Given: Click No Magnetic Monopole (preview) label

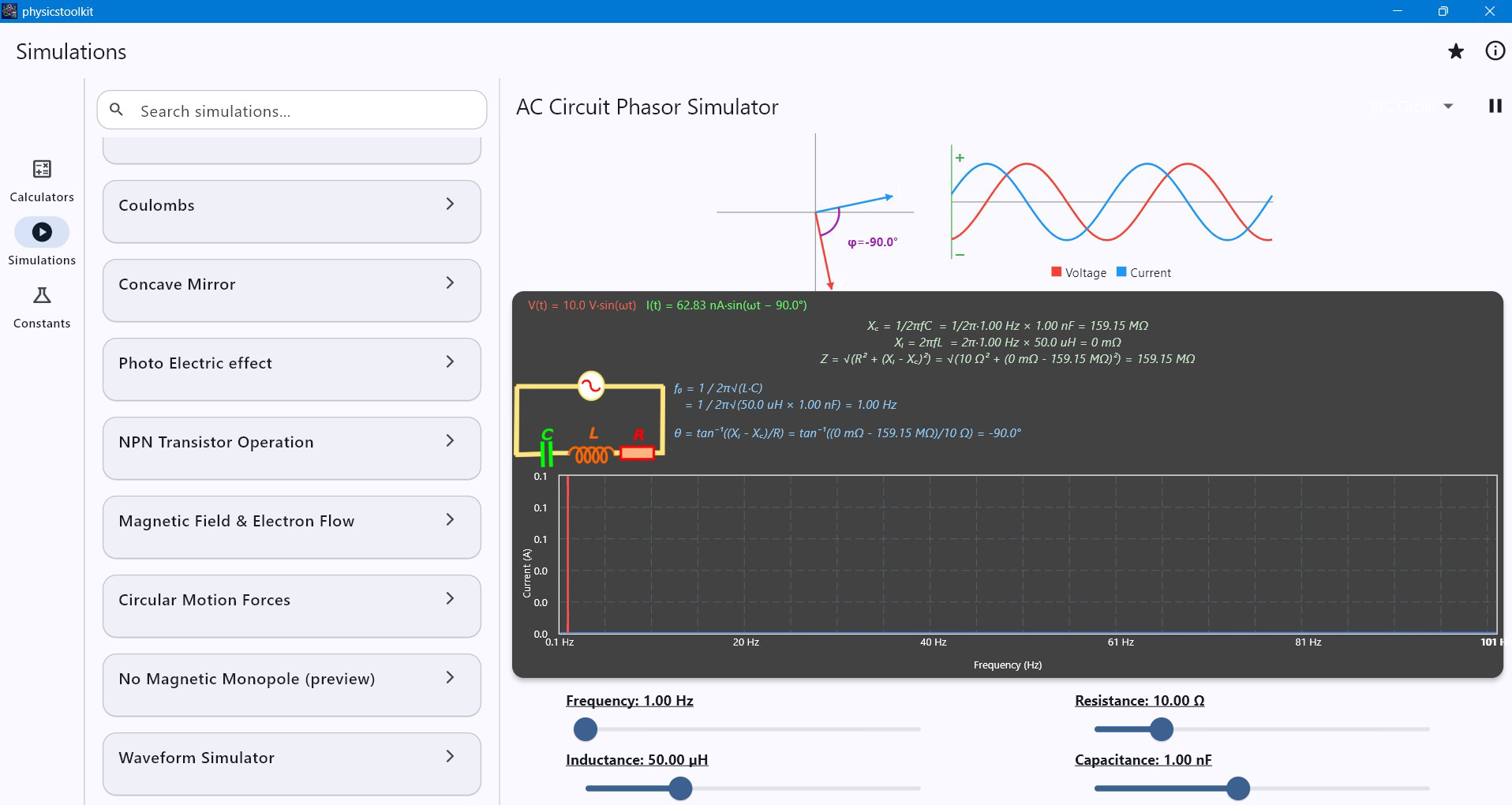Looking at the screenshot, I should tap(246, 679).
